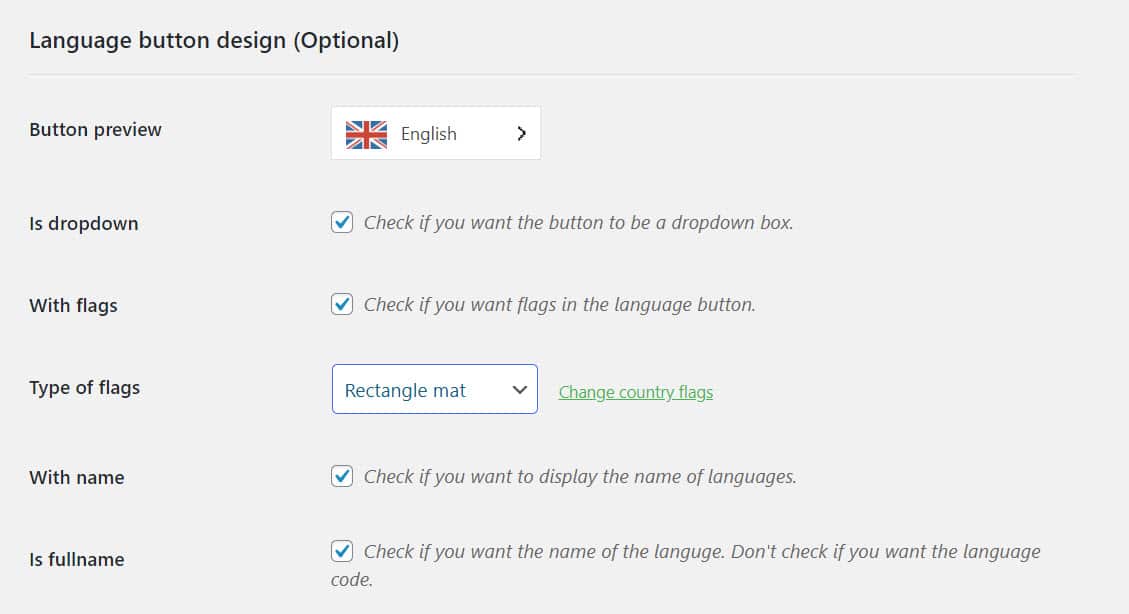The image size is (1129, 614).
Task: Click the word English in the preview button
Action: (428, 133)
